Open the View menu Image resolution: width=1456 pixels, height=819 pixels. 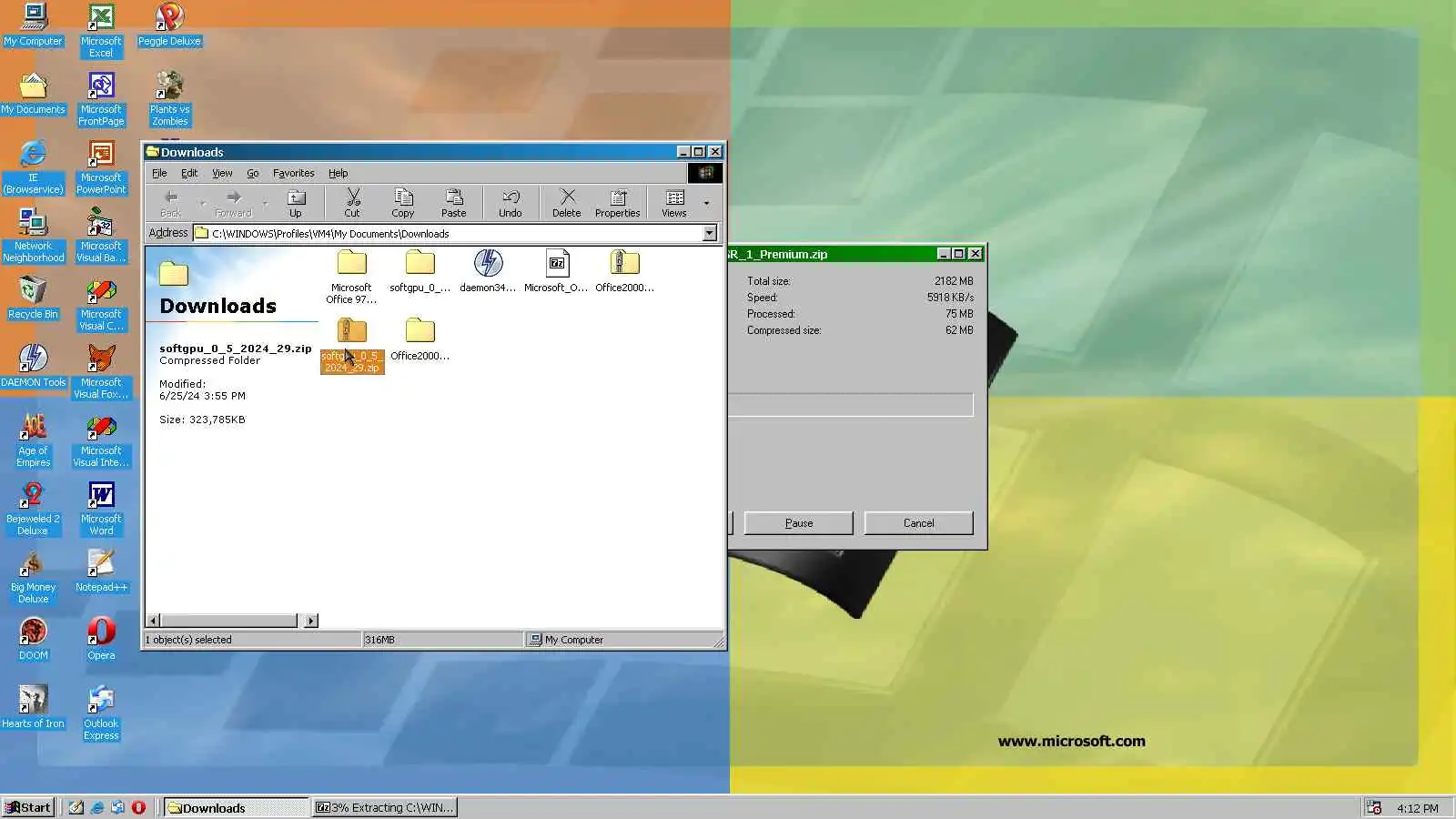(x=222, y=173)
